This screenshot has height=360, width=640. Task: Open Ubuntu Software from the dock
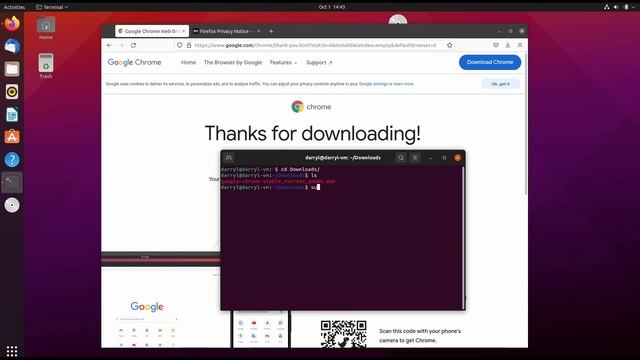(12, 137)
